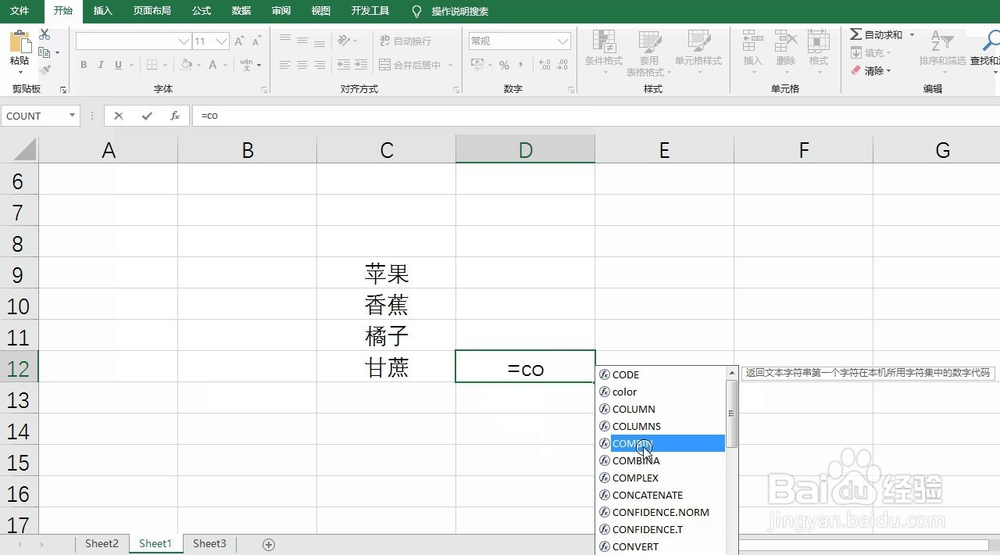Click the Cut scissors icon
The image size is (1000, 555).
point(45,34)
